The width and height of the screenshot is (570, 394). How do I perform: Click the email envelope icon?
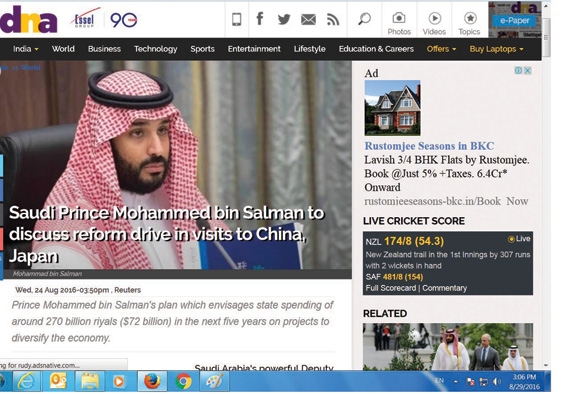pos(308,20)
